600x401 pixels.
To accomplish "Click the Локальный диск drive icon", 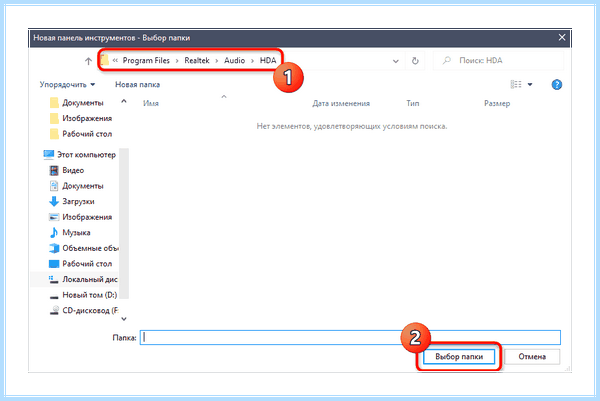I will [54, 280].
